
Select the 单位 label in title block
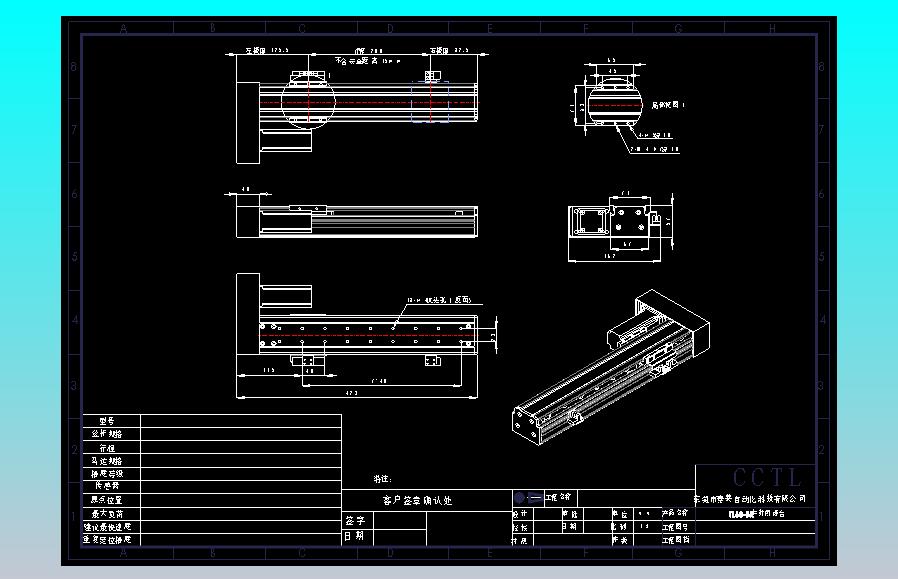coord(620,514)
